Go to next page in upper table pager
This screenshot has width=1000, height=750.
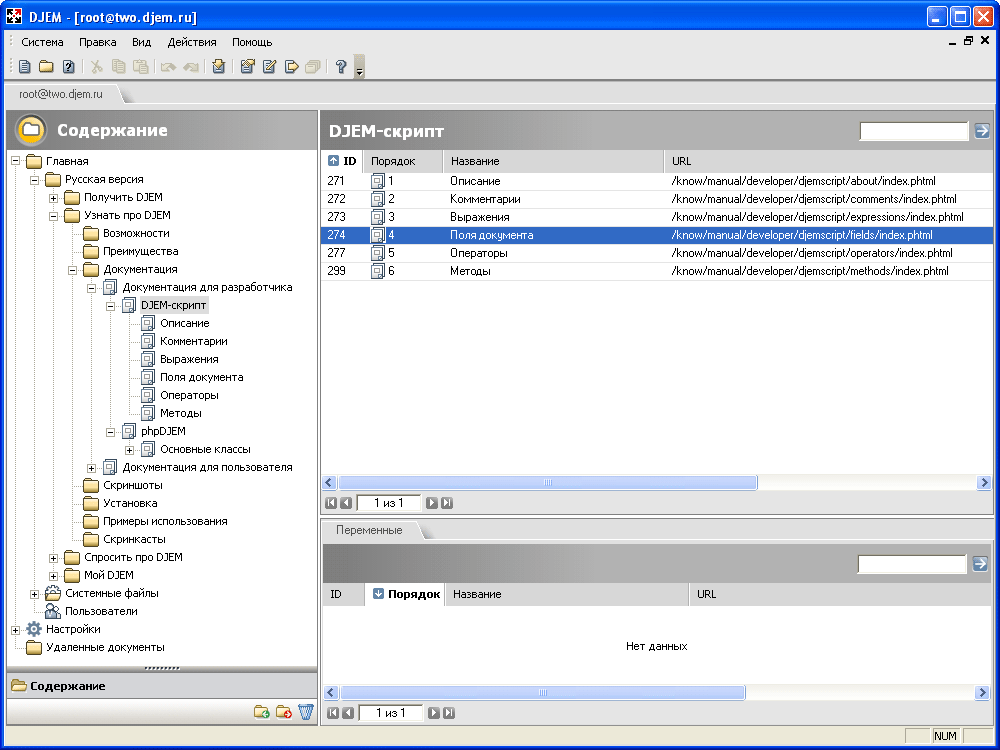(x=432, y=503)
